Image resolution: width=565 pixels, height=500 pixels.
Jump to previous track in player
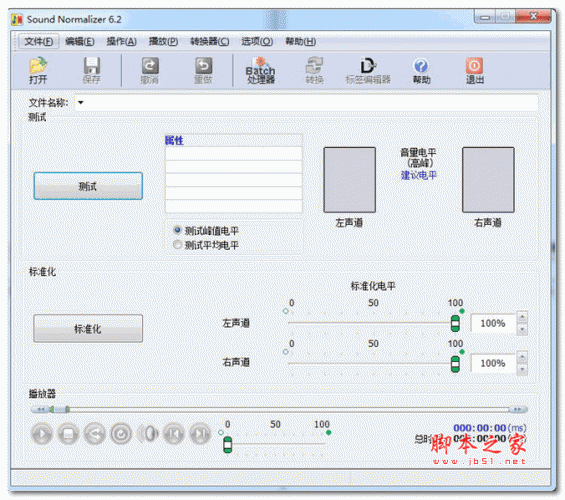tap(174, 434)
